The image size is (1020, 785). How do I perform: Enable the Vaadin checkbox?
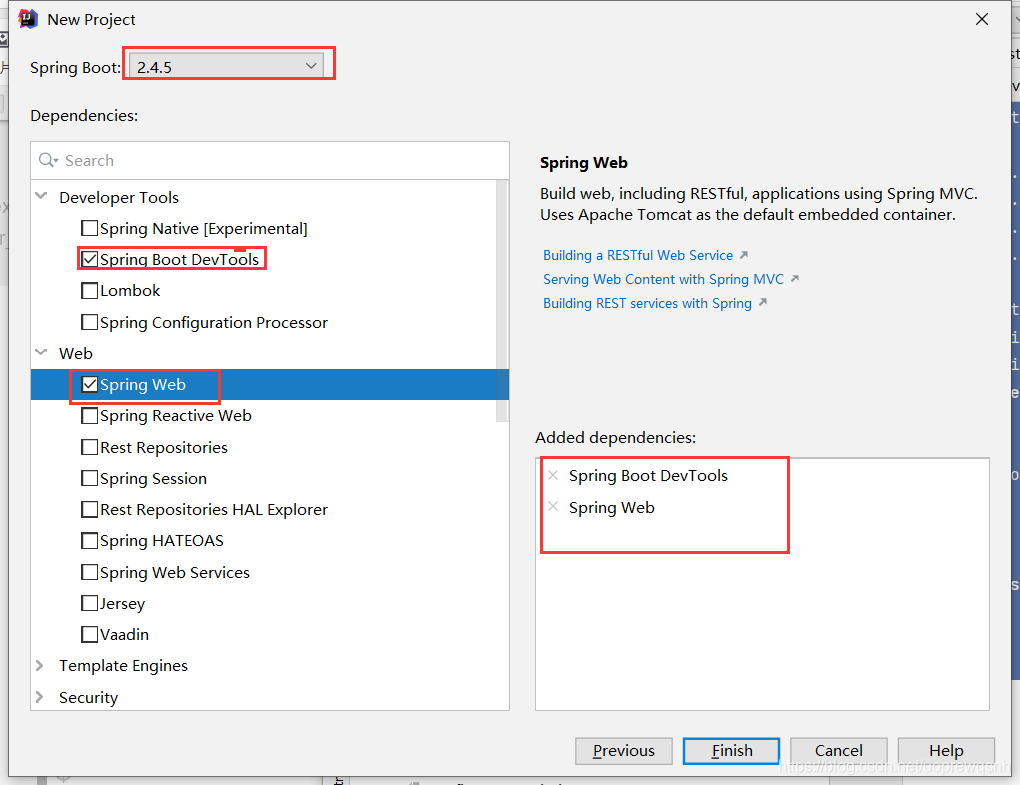(89, 634)
